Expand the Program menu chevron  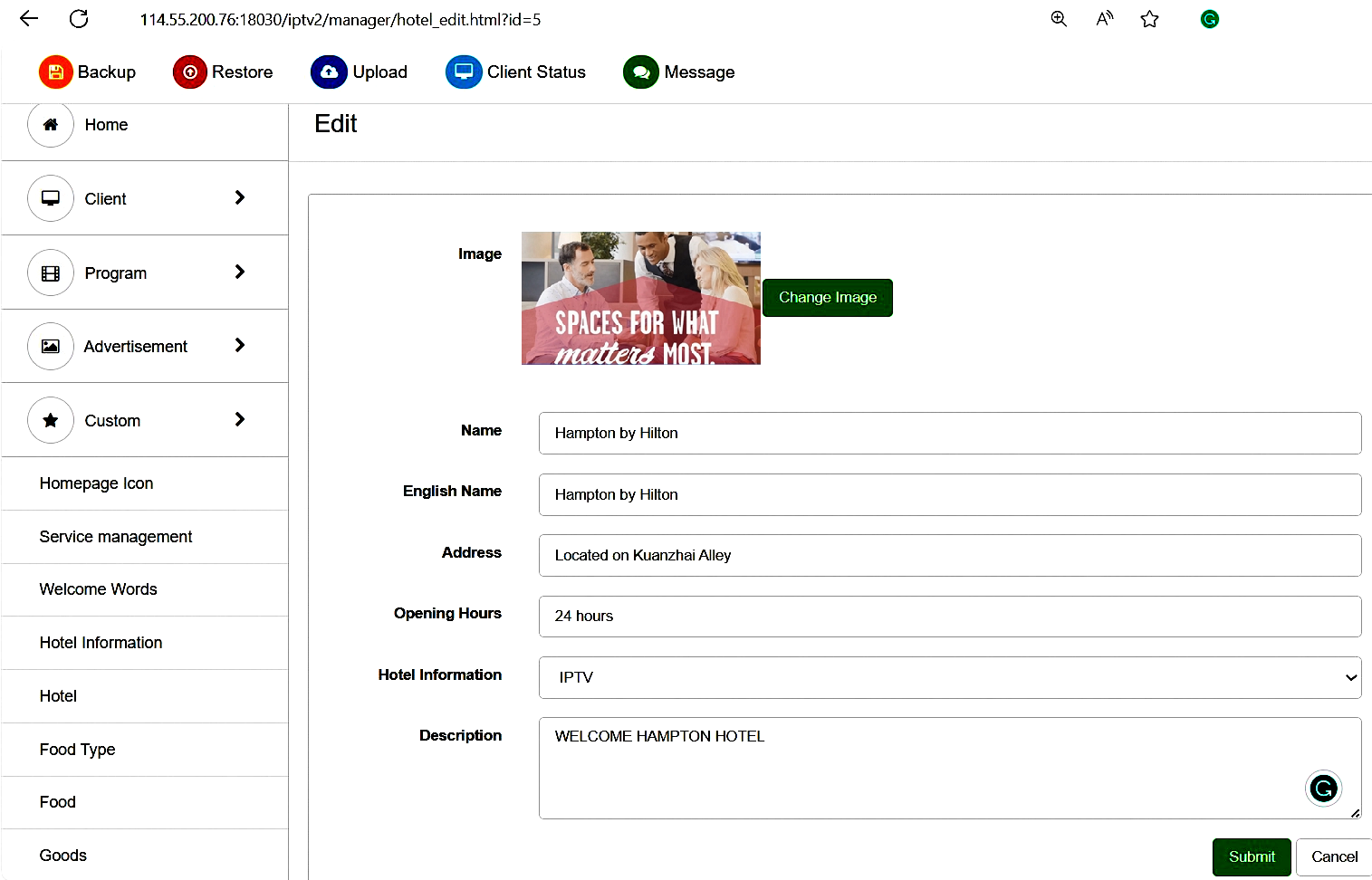coord(240,272)
